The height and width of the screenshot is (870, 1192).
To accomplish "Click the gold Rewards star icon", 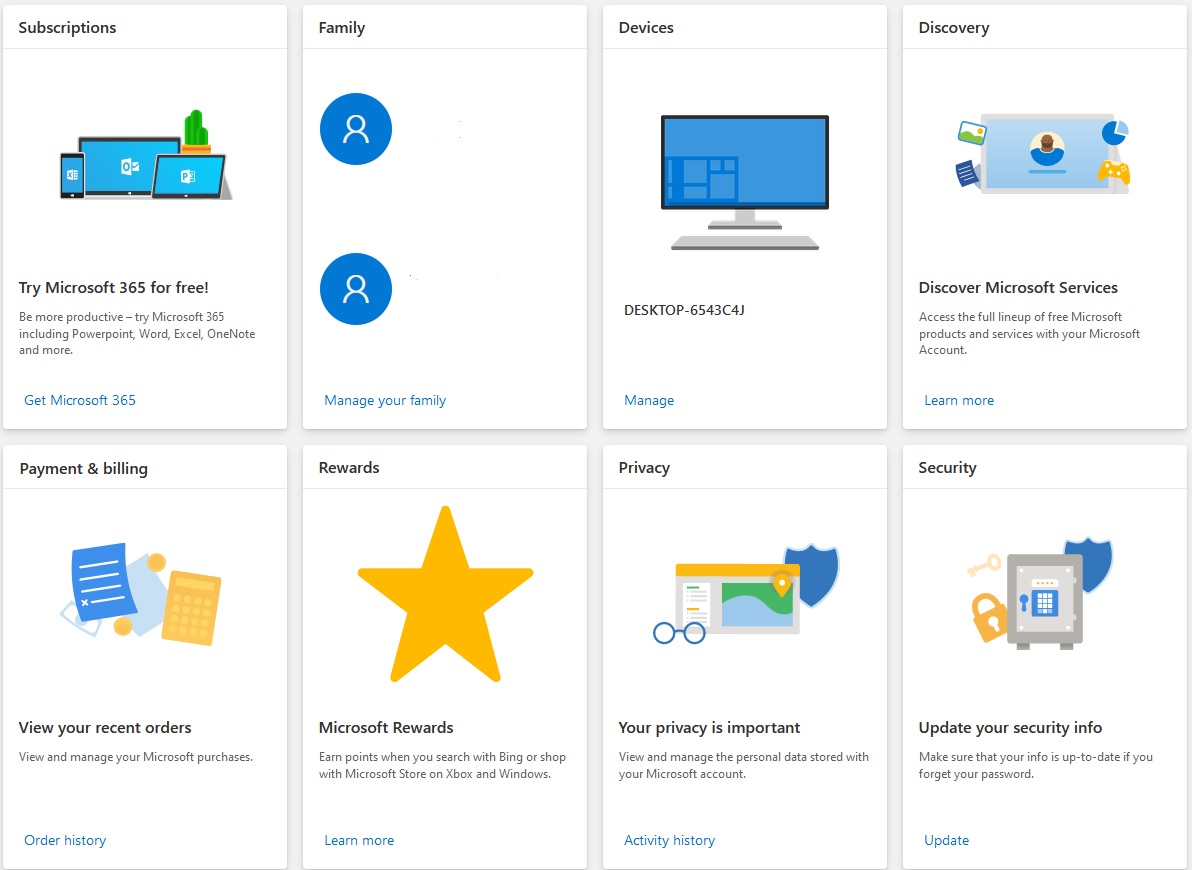I will (445, 594).
